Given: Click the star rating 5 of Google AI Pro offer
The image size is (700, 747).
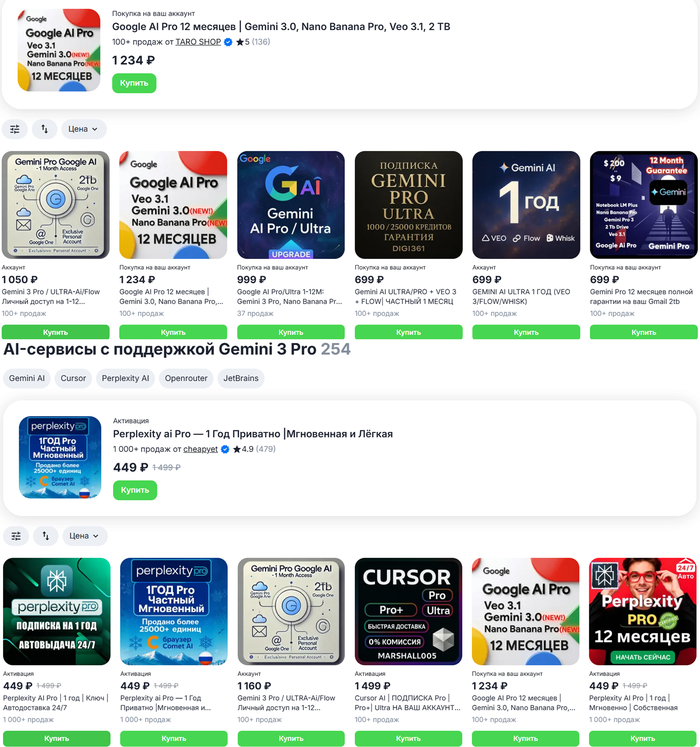Looking at the screenshot, I should pos(243,42).
